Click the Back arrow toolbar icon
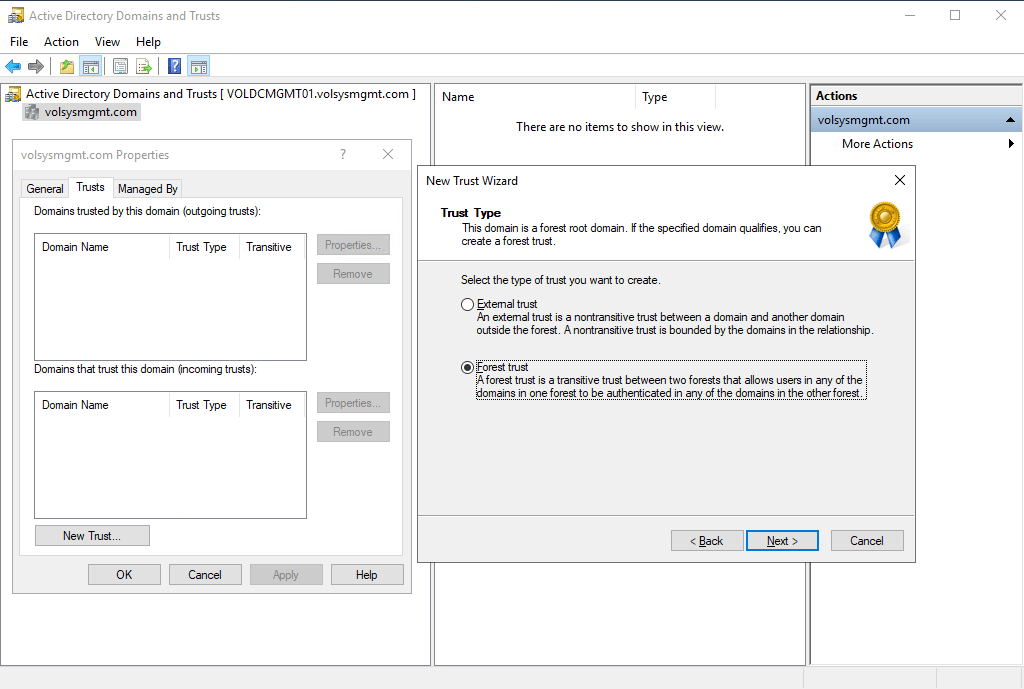The width and height of the screenshot is (1024, 689). tap(13, 67)
